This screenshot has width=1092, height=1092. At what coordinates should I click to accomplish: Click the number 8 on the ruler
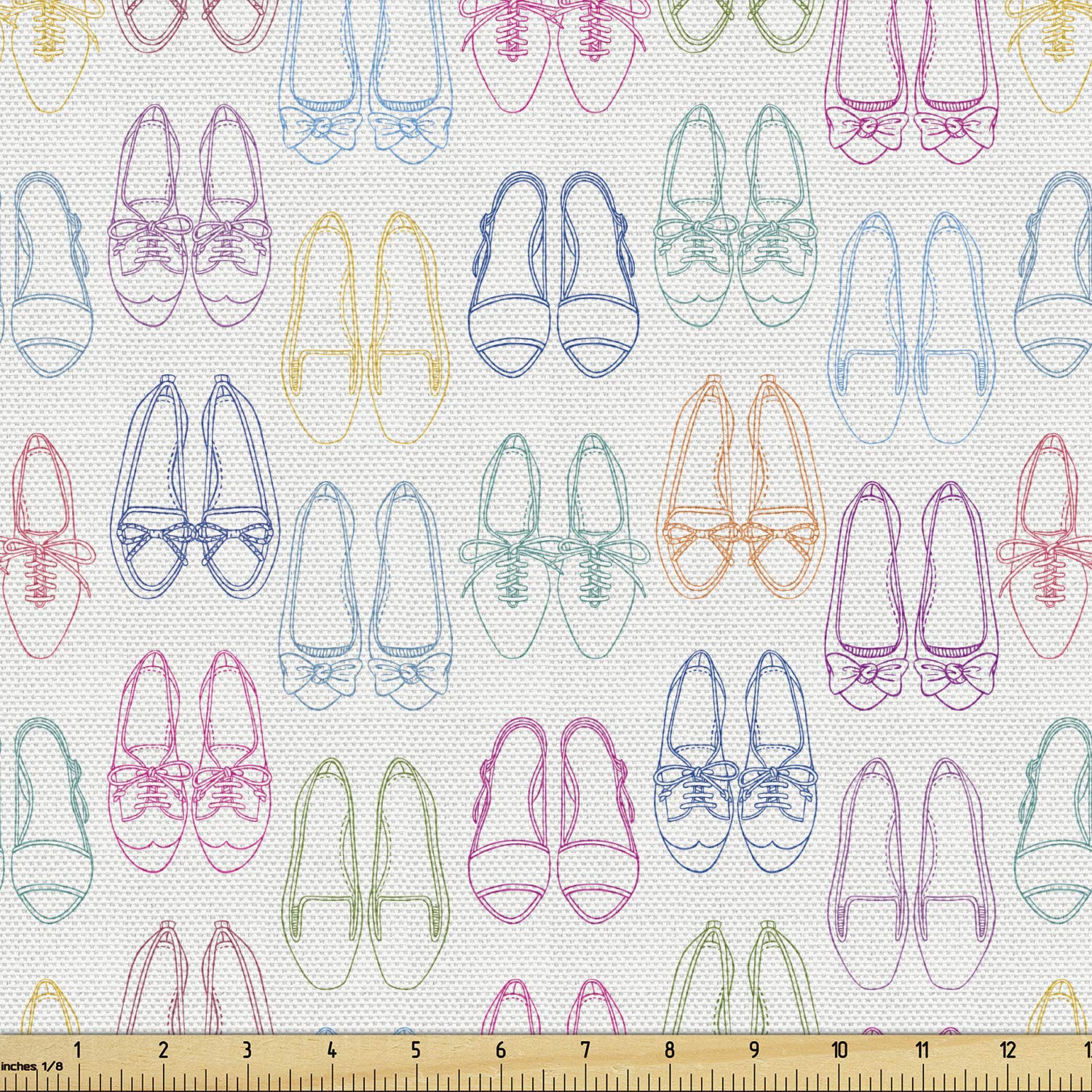point(670,1049)
